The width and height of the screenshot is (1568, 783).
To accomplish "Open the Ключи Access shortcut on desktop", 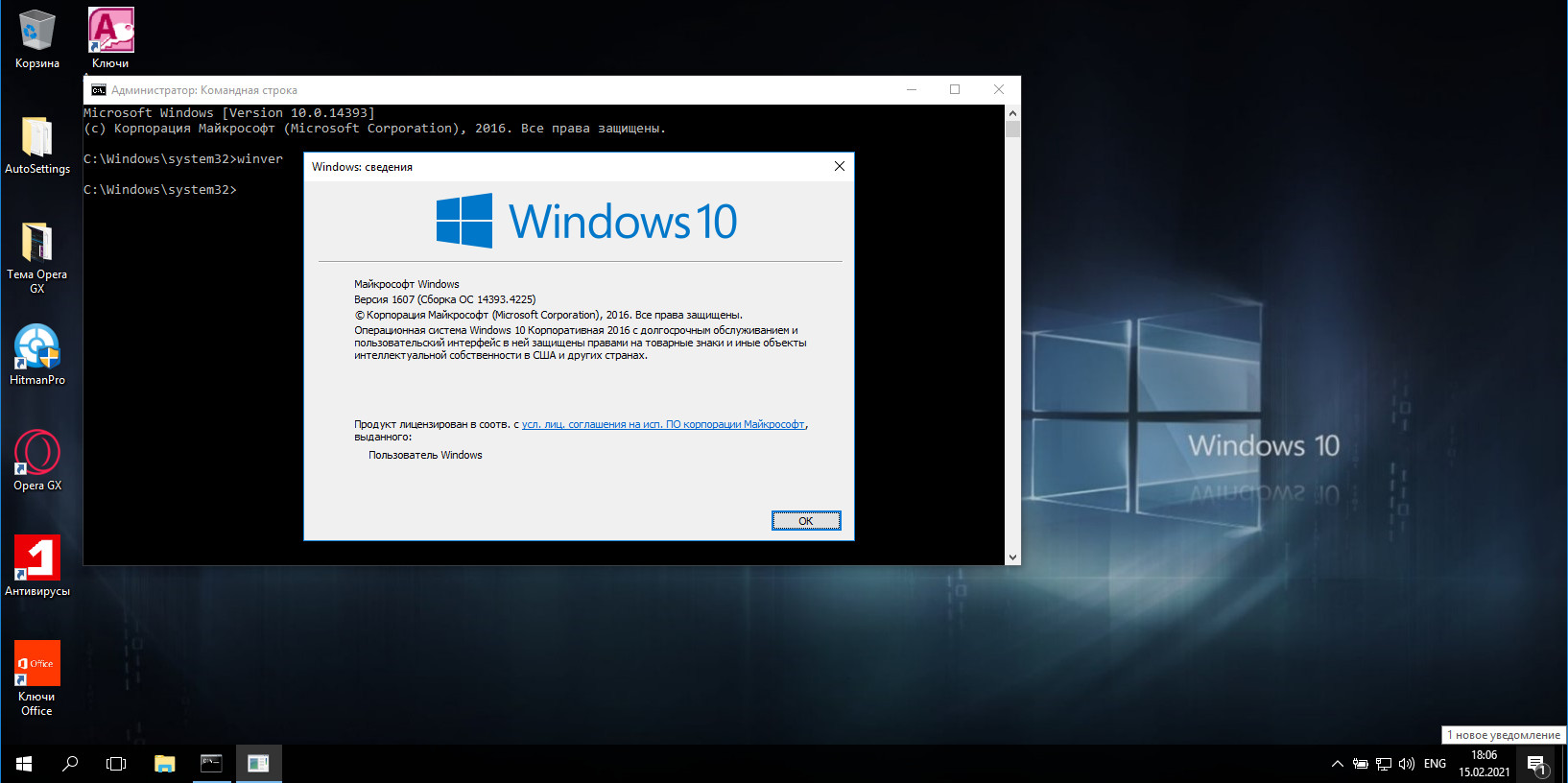I will click(110, 32).
